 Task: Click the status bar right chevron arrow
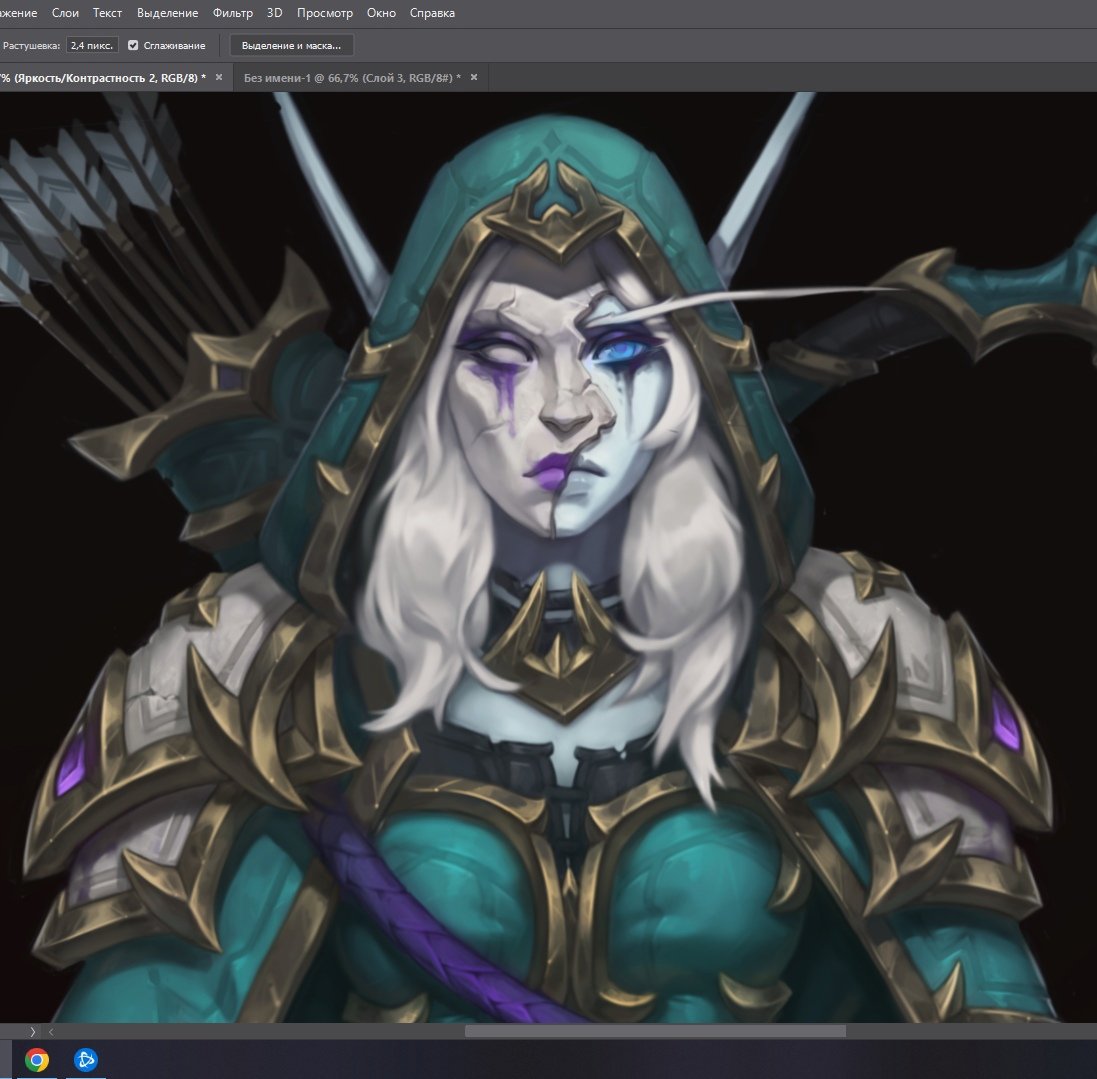[x=32, y=1031]
